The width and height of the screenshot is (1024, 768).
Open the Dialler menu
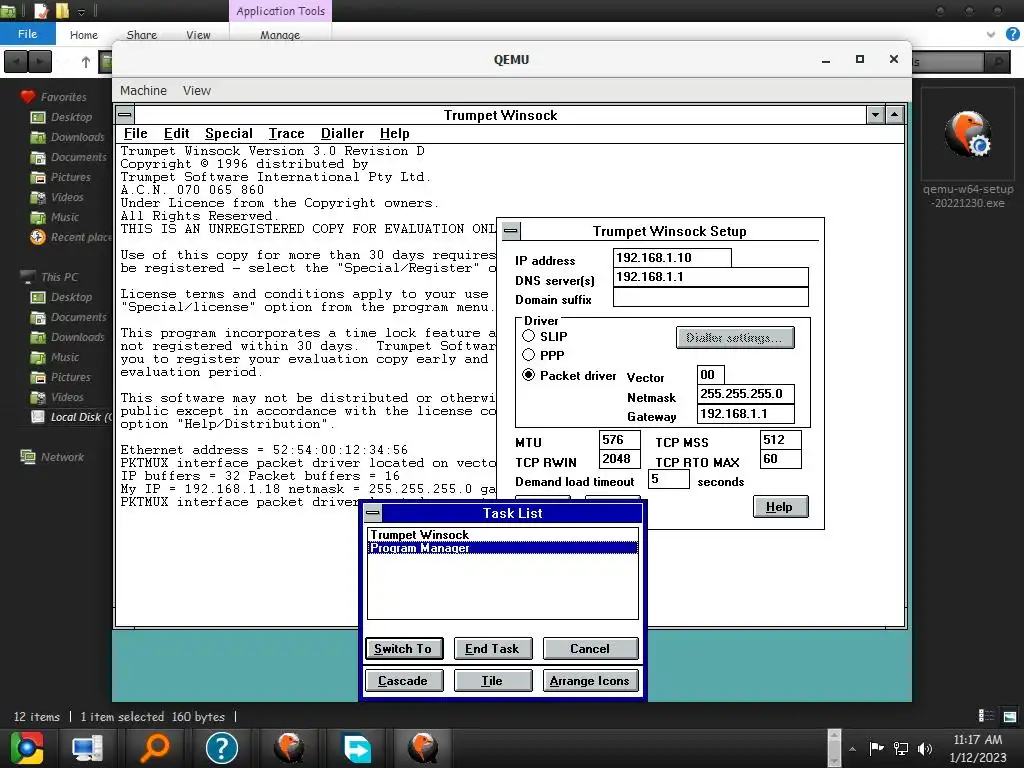(x=342, y=133)
